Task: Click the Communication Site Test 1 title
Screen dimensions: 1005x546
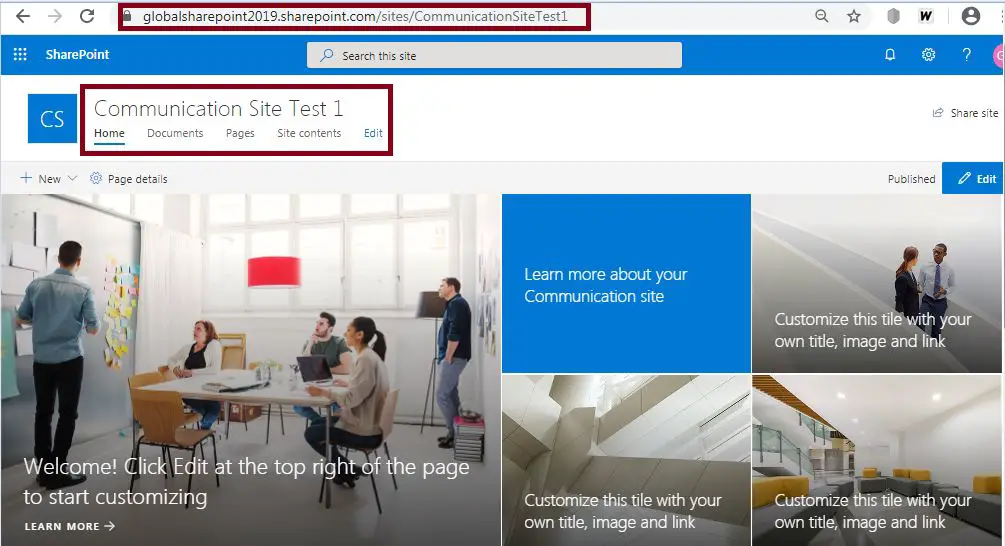Action: tap(219, 109)
